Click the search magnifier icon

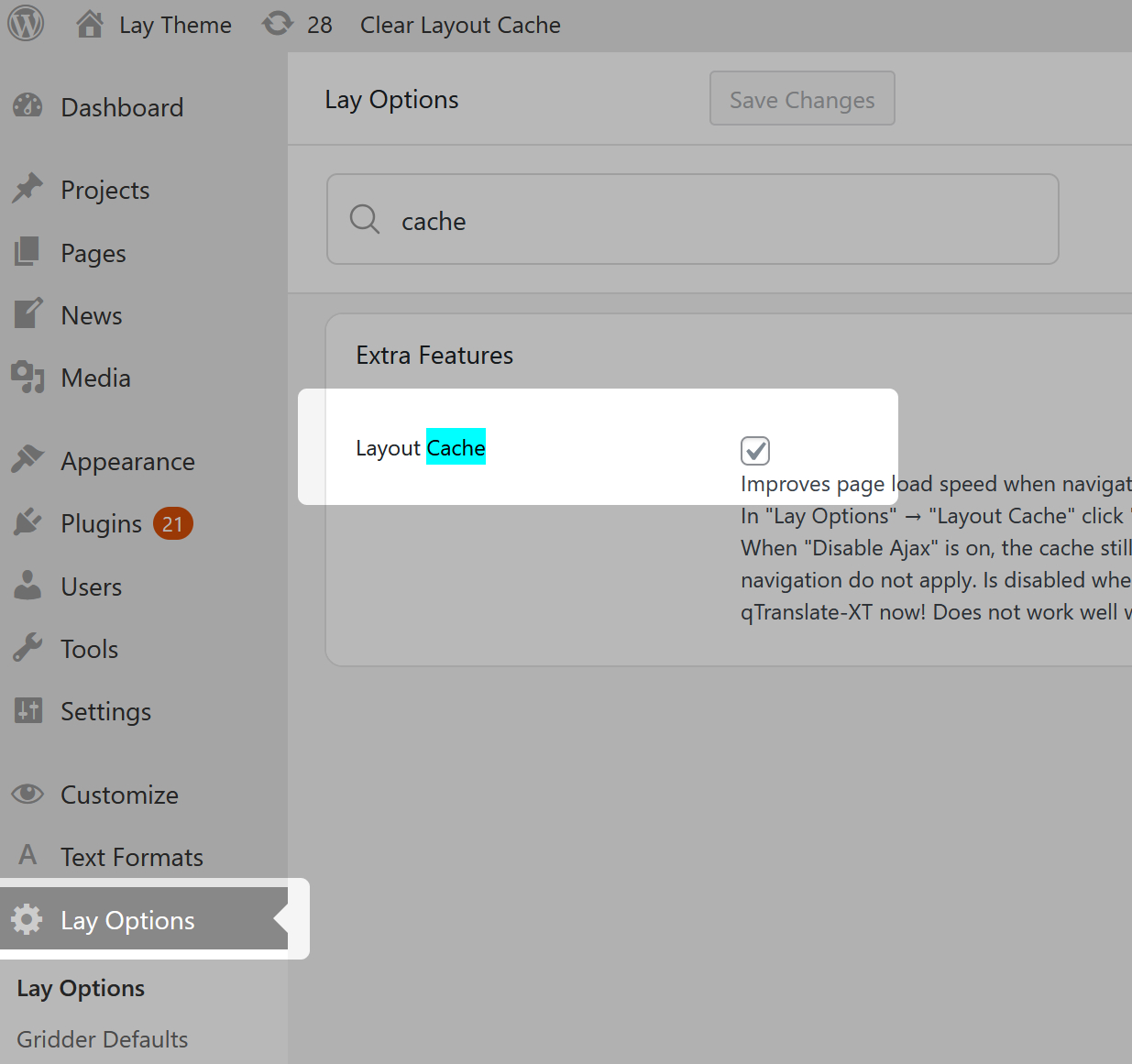coord(365,220)
